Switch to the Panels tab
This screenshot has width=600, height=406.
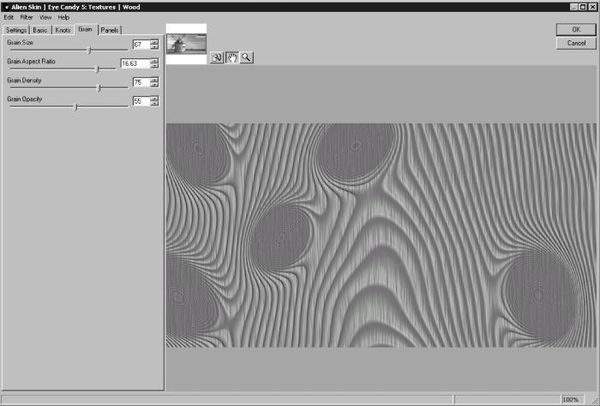(x=110, y=30)
